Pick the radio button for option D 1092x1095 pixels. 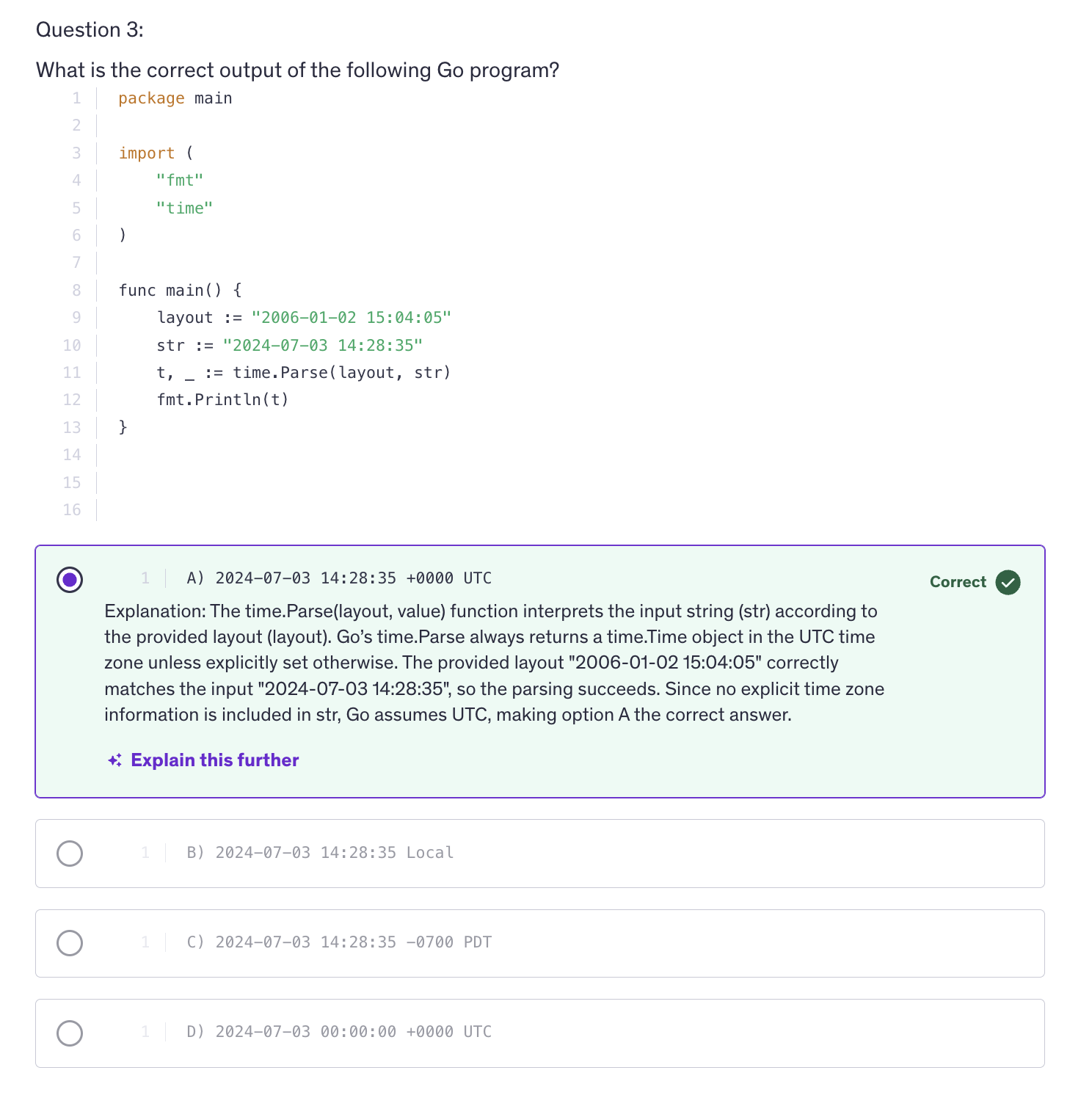pyautogui.click(x=70, y=1033)
